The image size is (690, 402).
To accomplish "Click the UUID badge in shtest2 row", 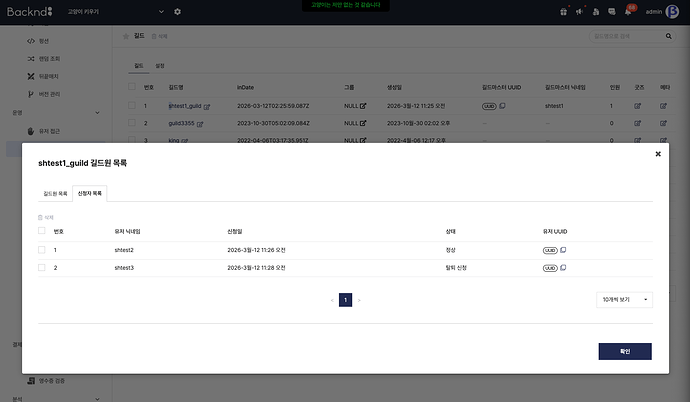I will tap(549, 250).
